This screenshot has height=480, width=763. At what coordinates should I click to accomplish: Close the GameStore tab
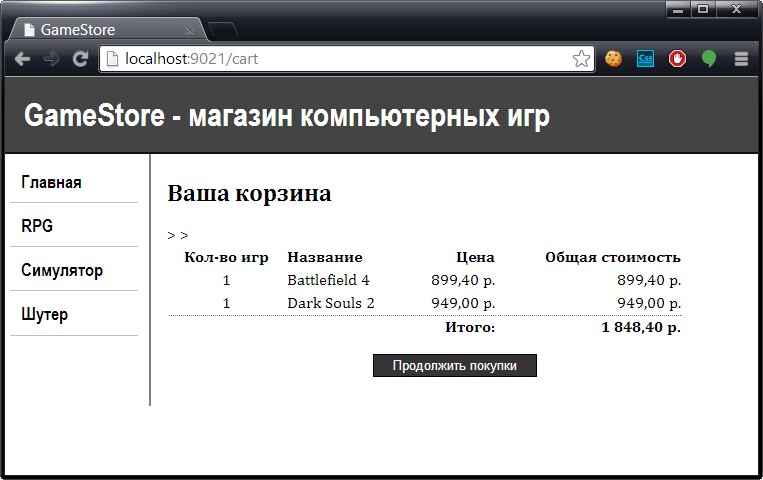point(190,31)
